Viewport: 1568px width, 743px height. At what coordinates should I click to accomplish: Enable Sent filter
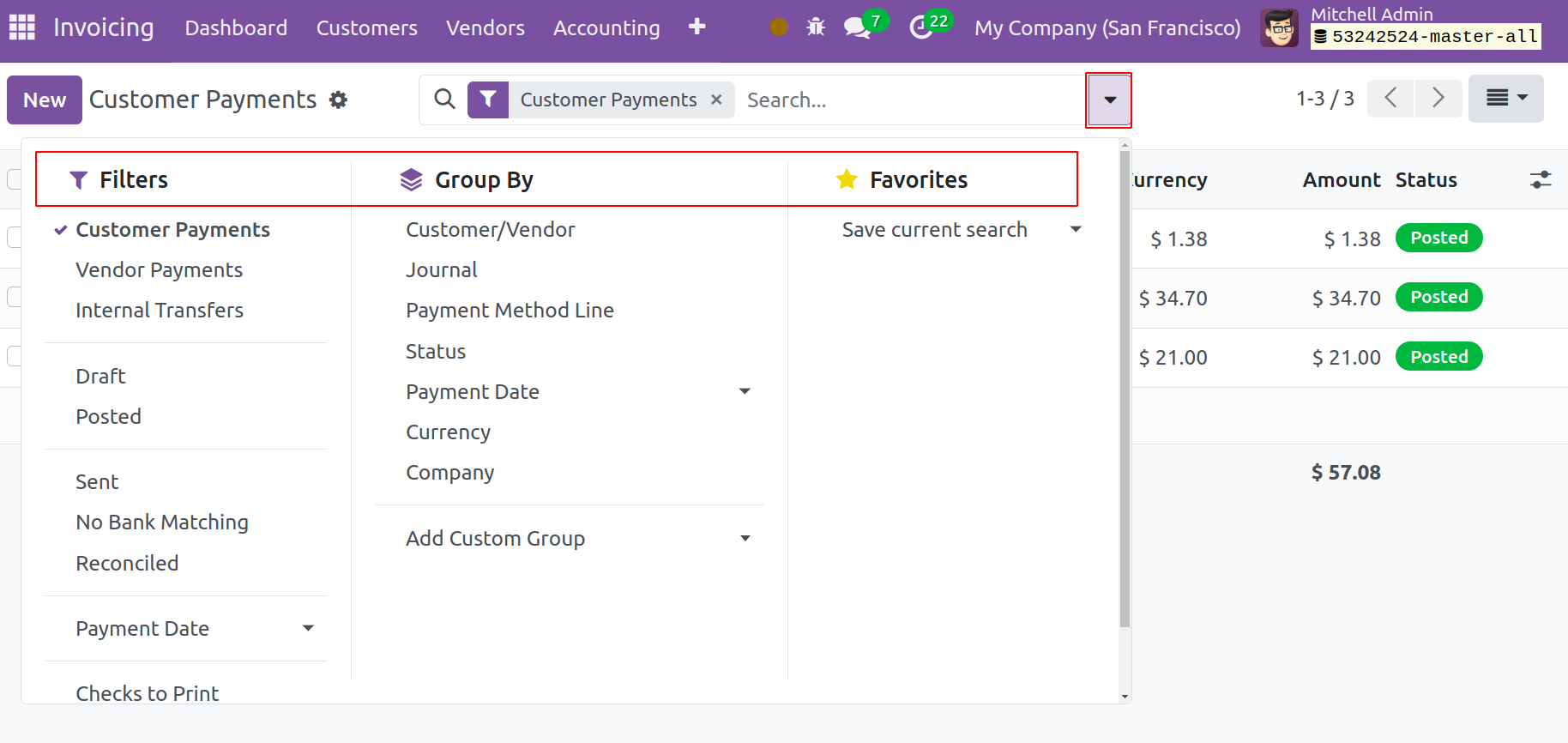[97, 482]
